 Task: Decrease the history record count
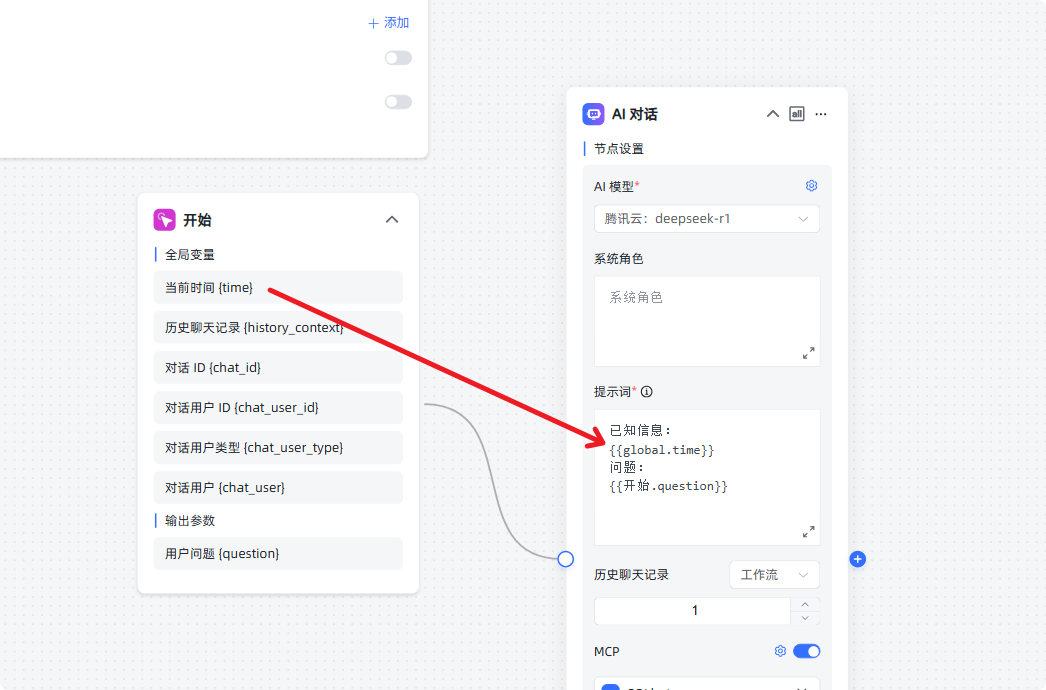click(805, 618)
